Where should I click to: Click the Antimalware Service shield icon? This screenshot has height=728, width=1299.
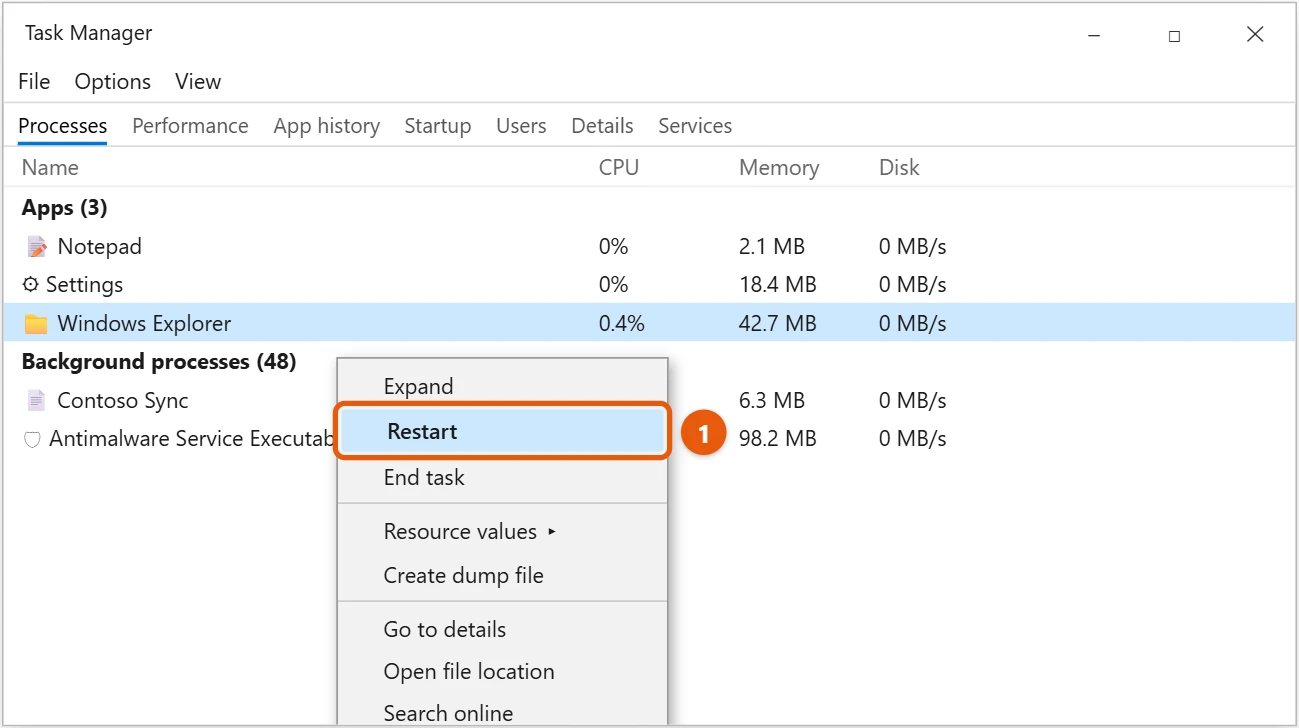point(32,439)
